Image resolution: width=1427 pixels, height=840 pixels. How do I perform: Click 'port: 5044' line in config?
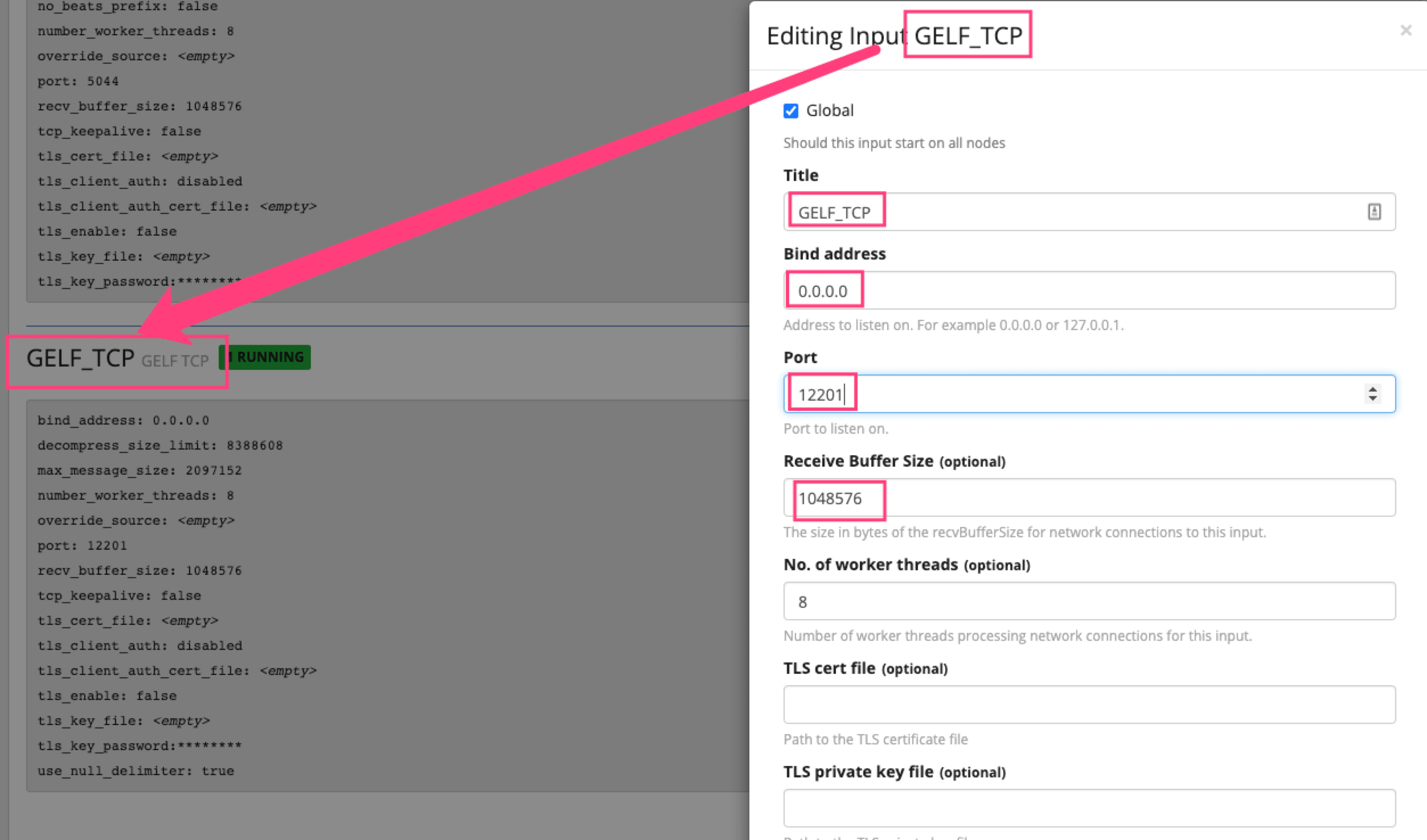[78, 81]
